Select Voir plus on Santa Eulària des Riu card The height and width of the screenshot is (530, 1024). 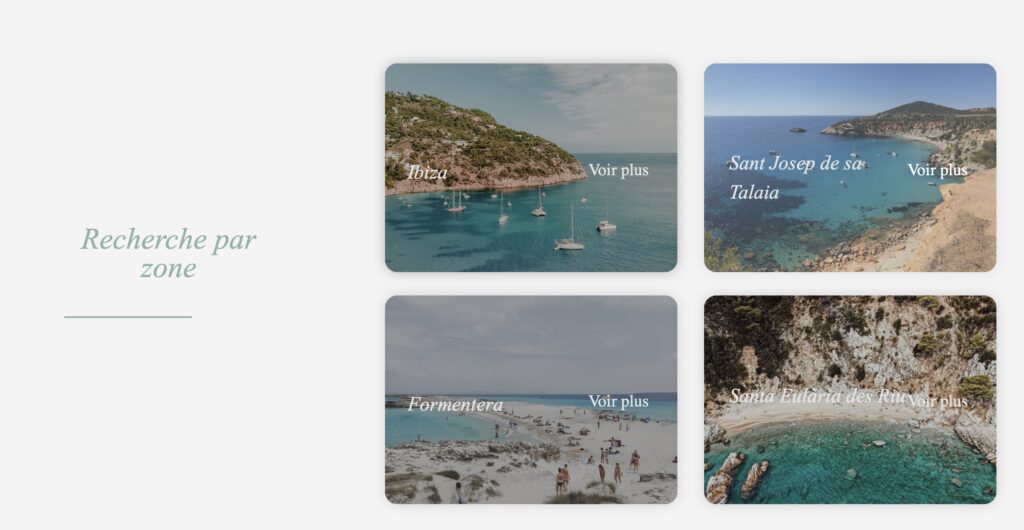click(937, 401)
